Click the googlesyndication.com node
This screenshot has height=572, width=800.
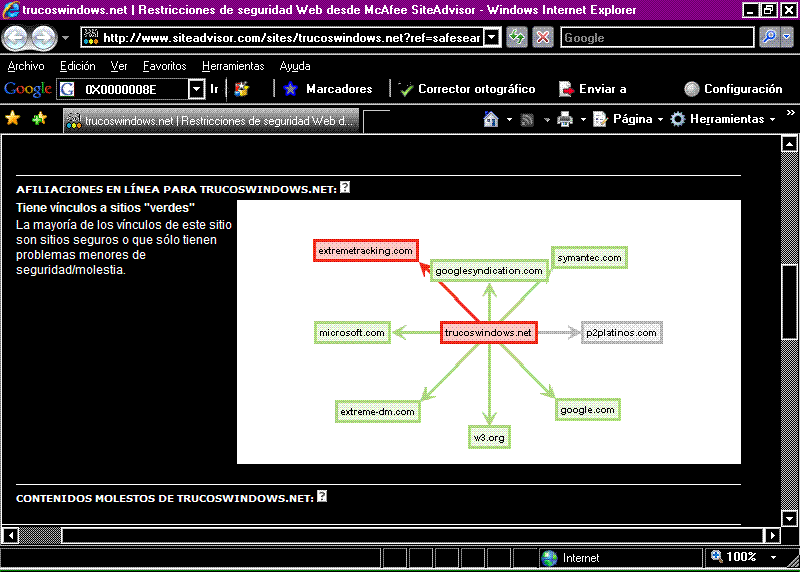pyautogui.click(x=489, y=270)
